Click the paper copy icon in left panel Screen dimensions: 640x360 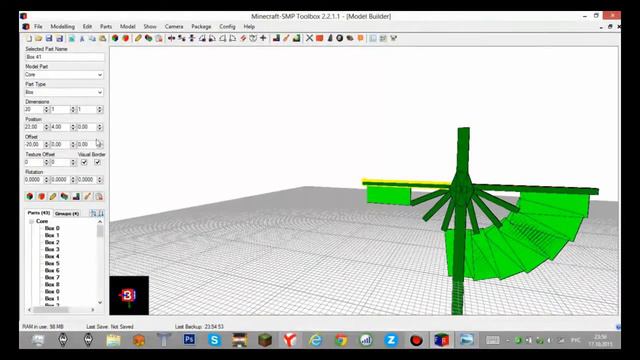(99, 197)
